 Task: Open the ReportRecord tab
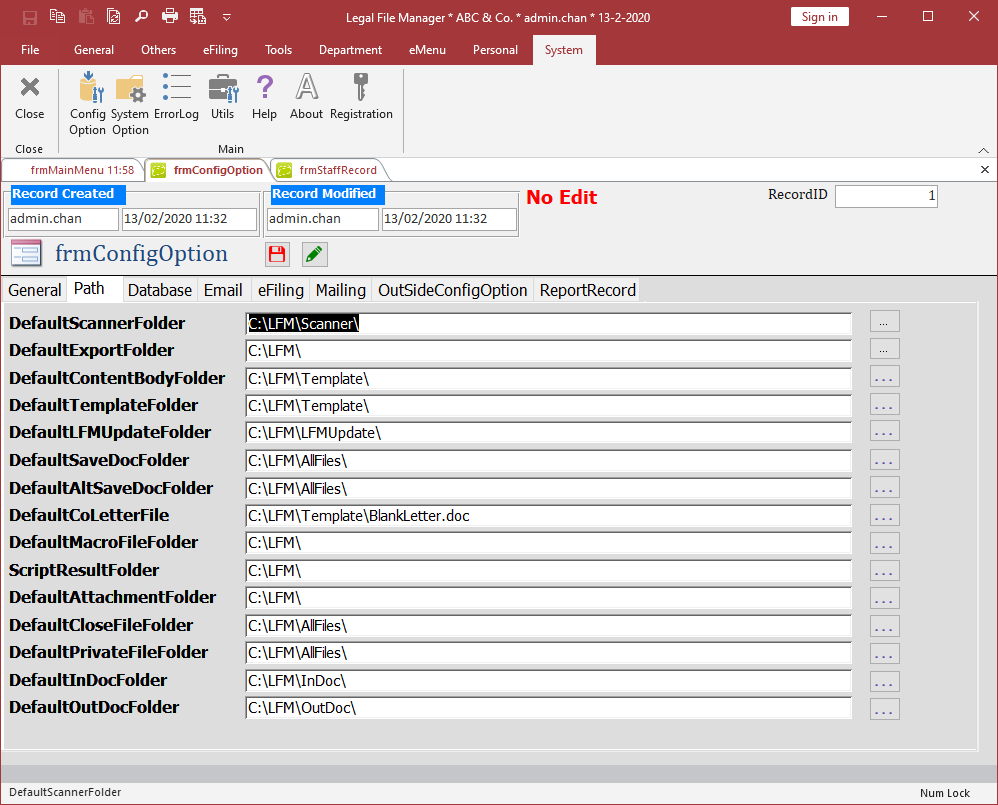[587, 290]
